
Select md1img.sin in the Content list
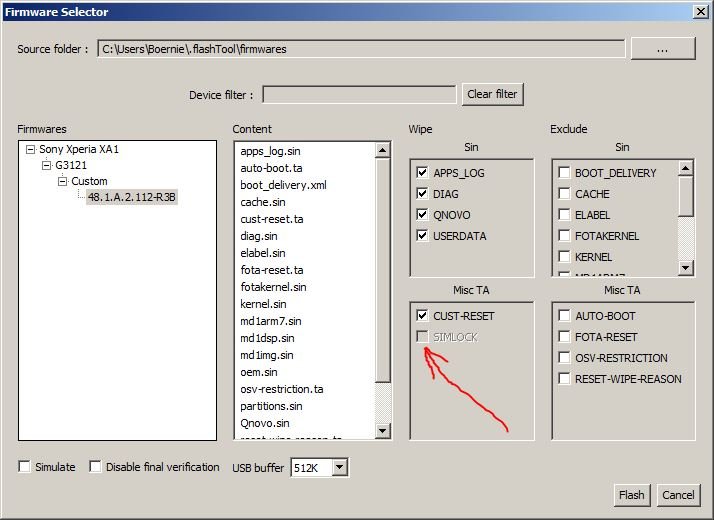(267, 355)
